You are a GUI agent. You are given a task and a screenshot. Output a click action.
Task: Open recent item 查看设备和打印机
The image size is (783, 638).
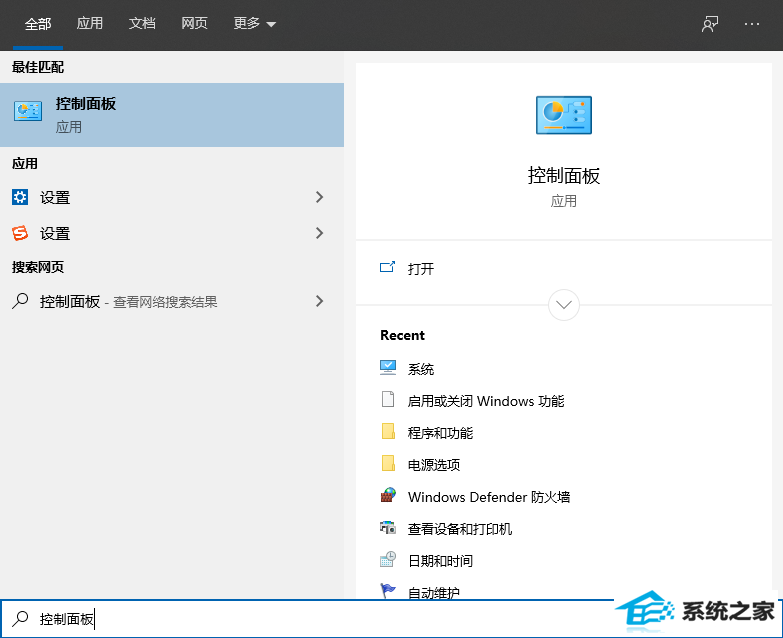pyautogui.click(x=459, y=529)
